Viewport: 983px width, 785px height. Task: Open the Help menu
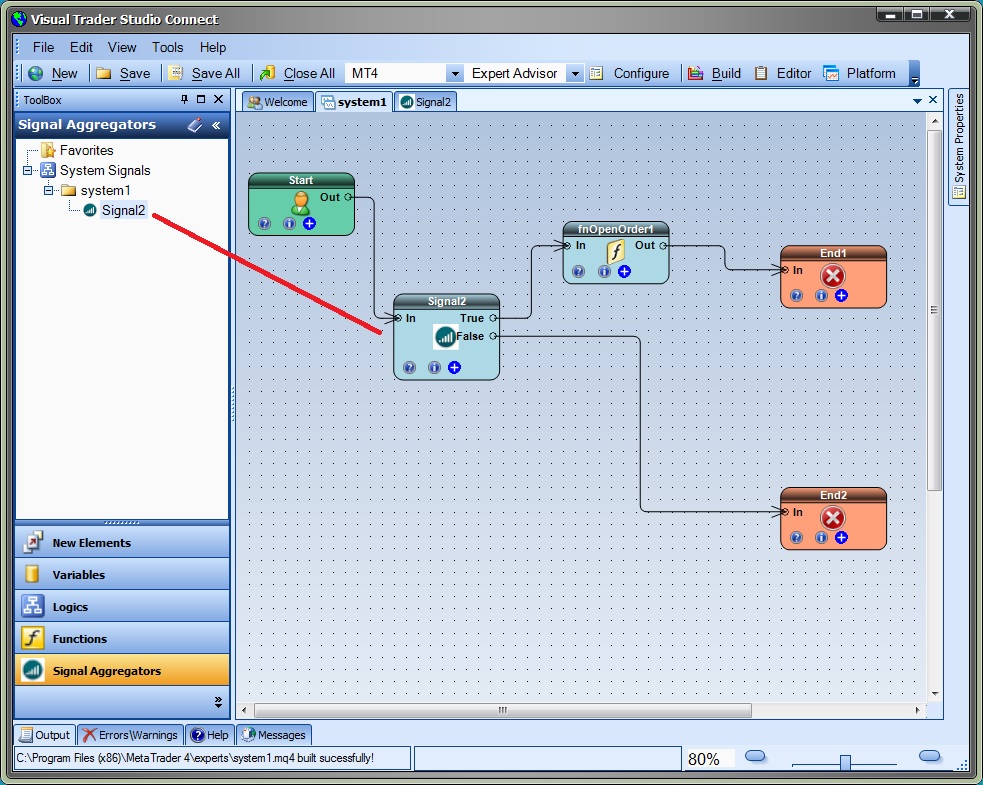213,47
